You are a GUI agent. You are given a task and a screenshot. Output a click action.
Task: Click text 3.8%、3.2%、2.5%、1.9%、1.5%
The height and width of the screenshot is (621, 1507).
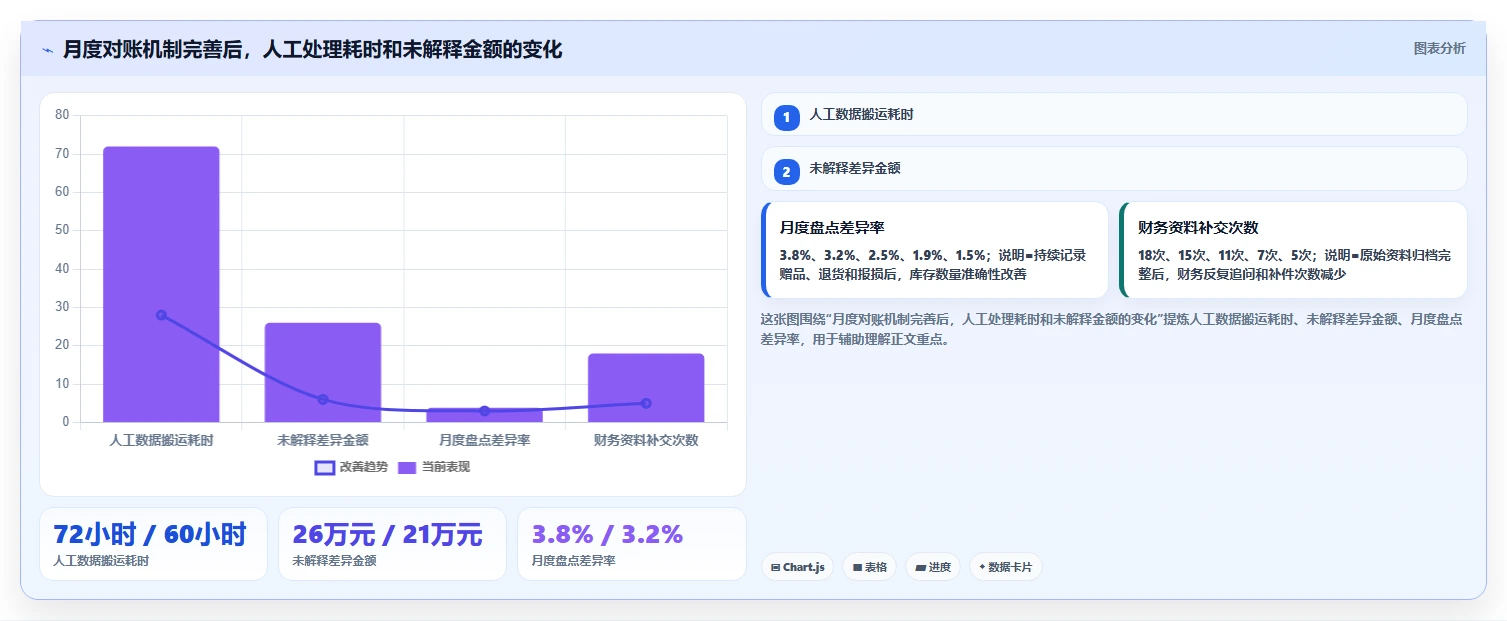coord(885,255)
